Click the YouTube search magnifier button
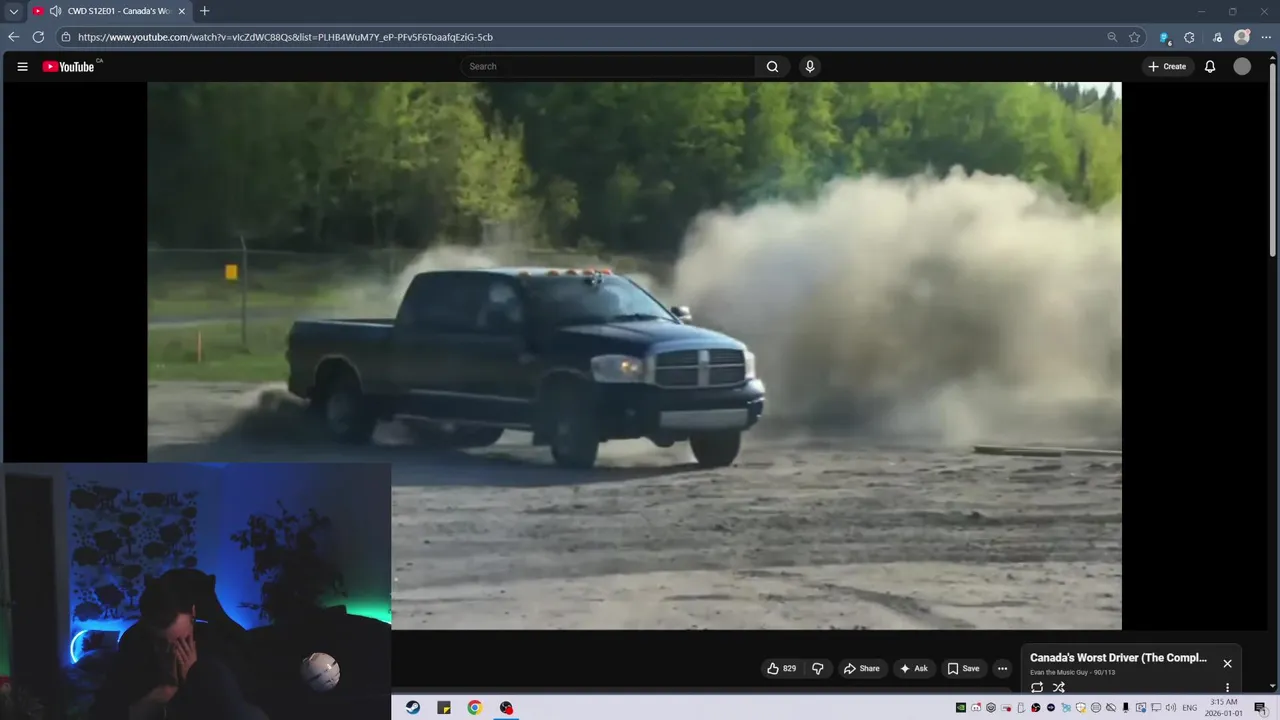 [772, 67]
